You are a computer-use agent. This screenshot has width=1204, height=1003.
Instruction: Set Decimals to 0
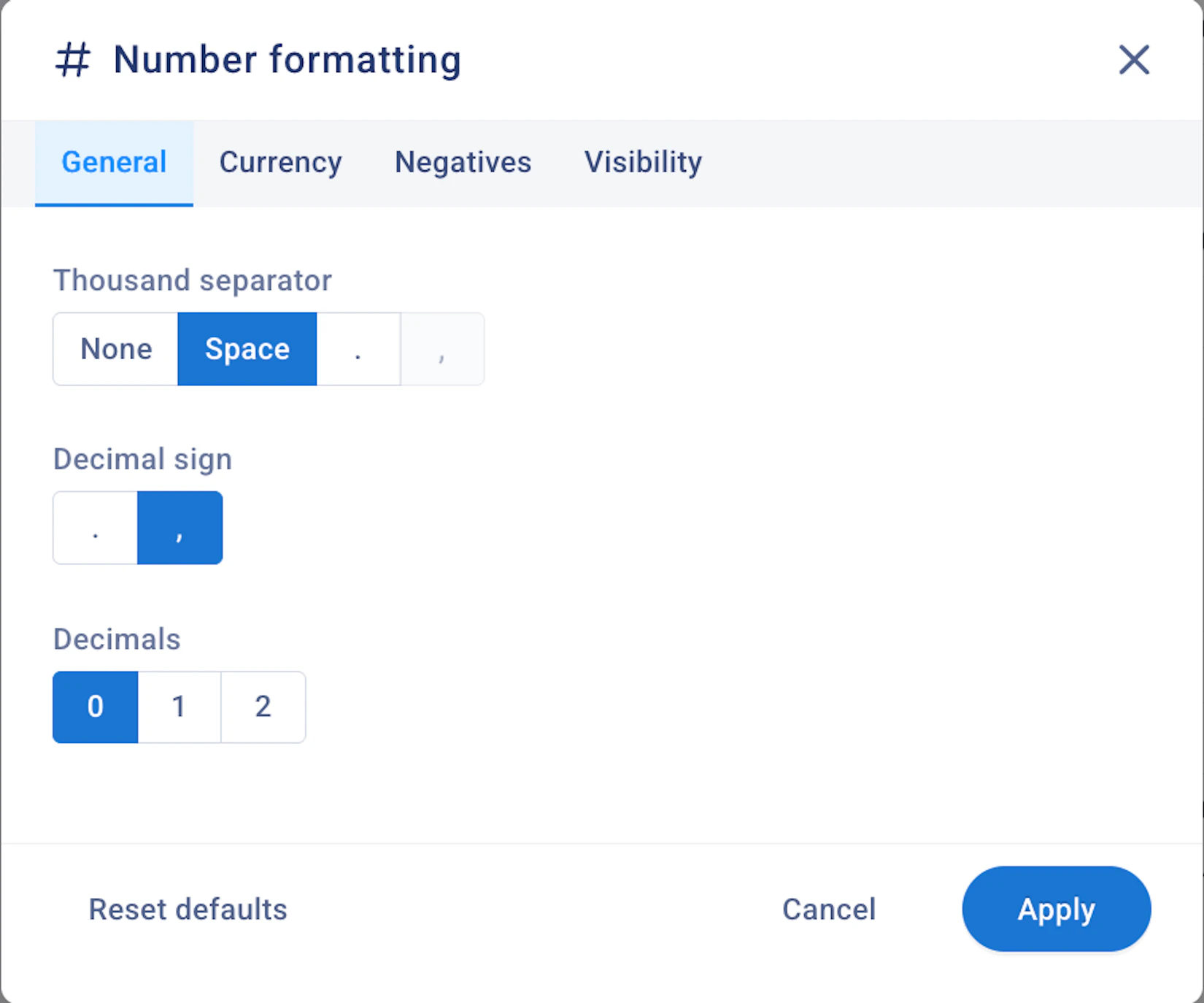coord(96,707)
